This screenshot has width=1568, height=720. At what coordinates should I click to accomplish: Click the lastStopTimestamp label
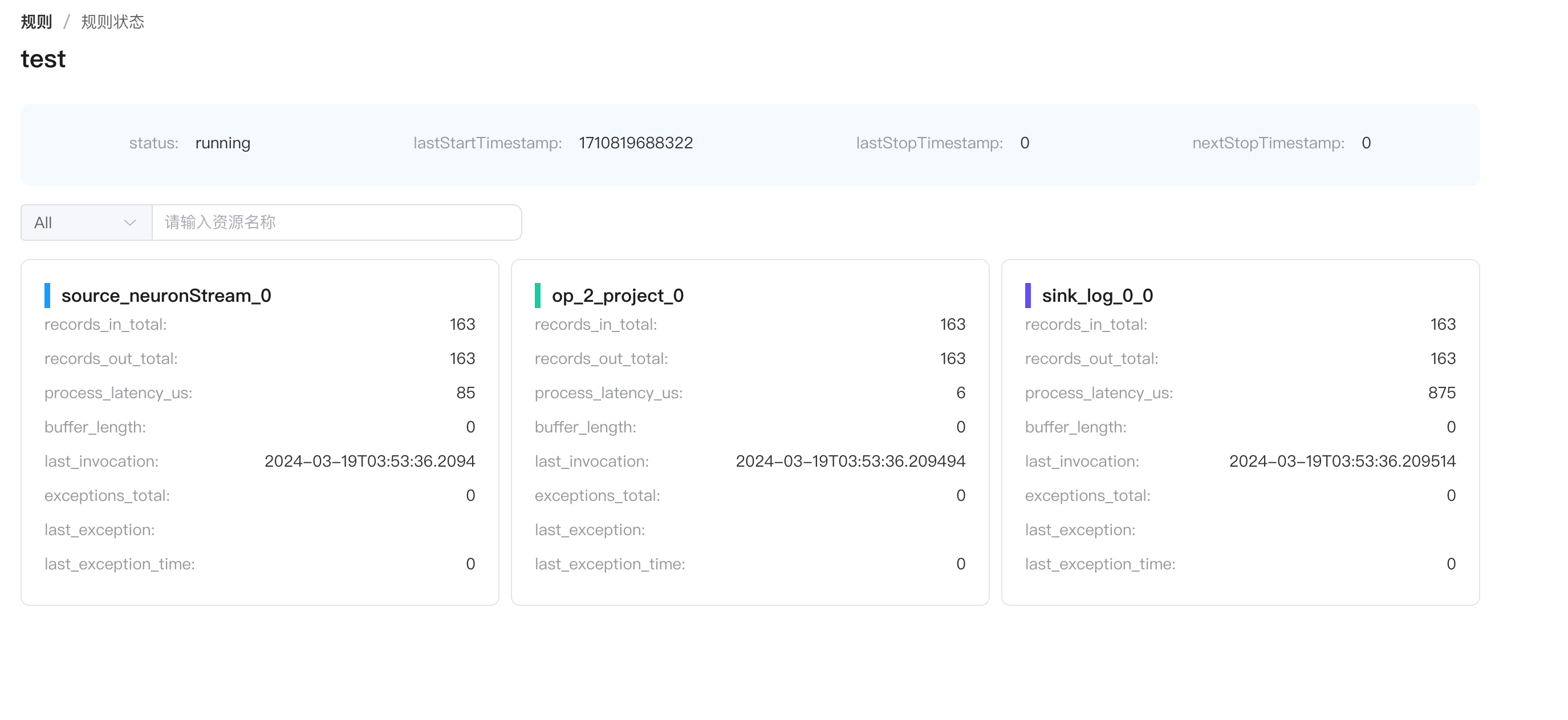tap(929, 143)
